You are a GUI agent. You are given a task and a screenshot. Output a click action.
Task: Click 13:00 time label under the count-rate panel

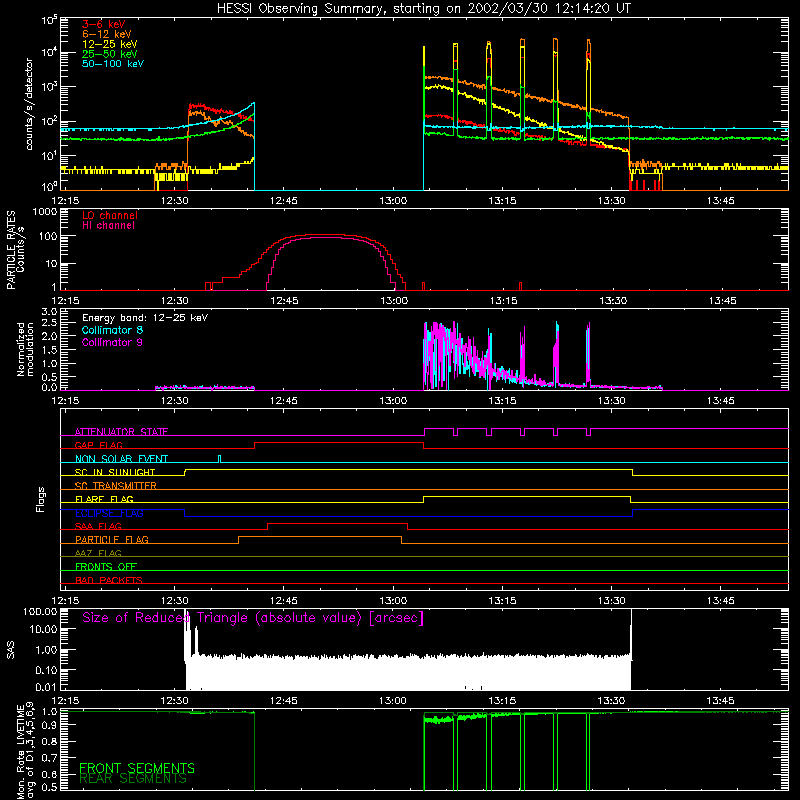tap(393, 201)
